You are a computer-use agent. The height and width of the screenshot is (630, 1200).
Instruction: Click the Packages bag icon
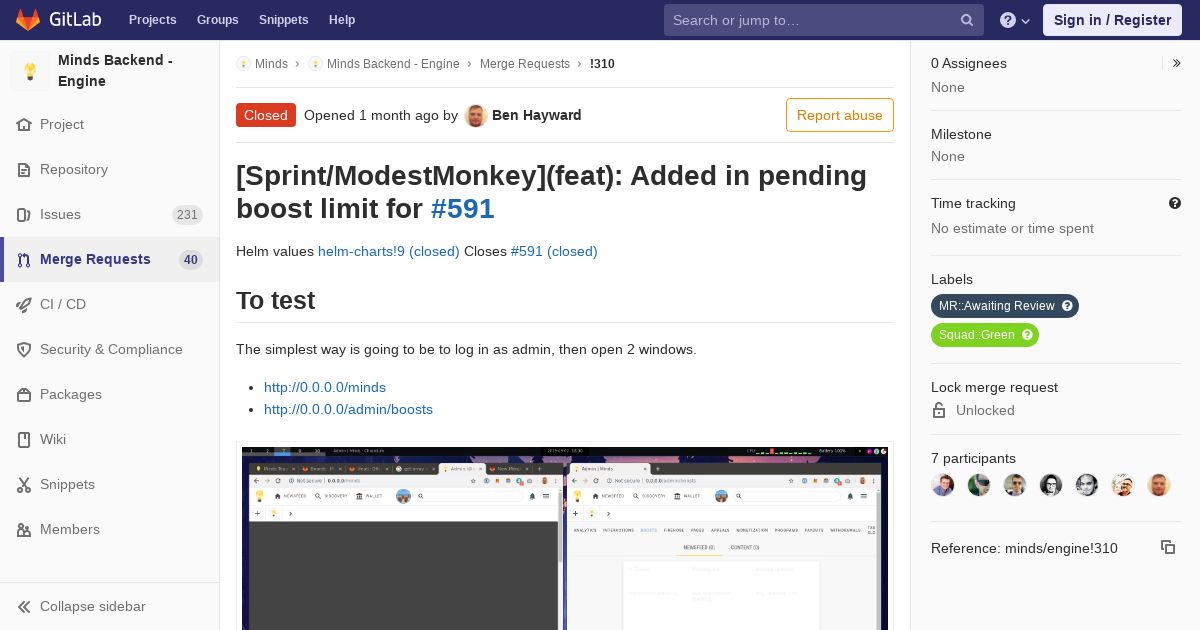(x=24, y=395)
